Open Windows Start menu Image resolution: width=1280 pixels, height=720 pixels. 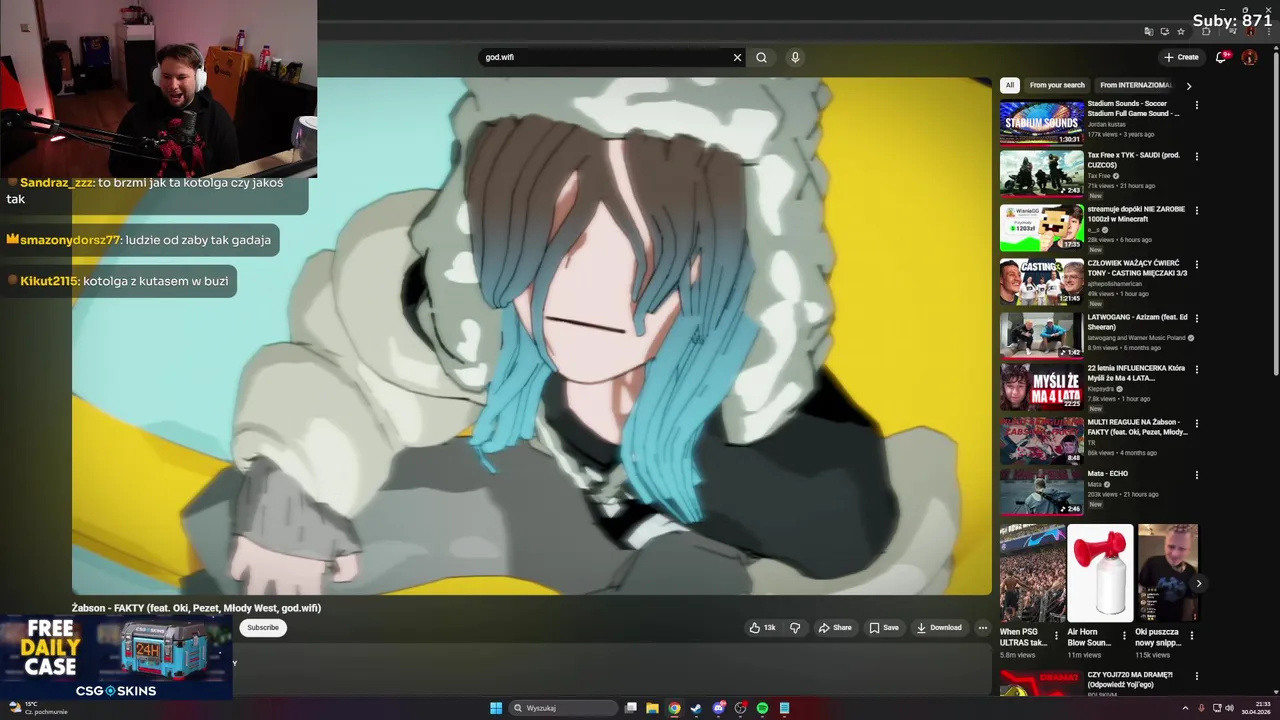click(x=496, y=708)
